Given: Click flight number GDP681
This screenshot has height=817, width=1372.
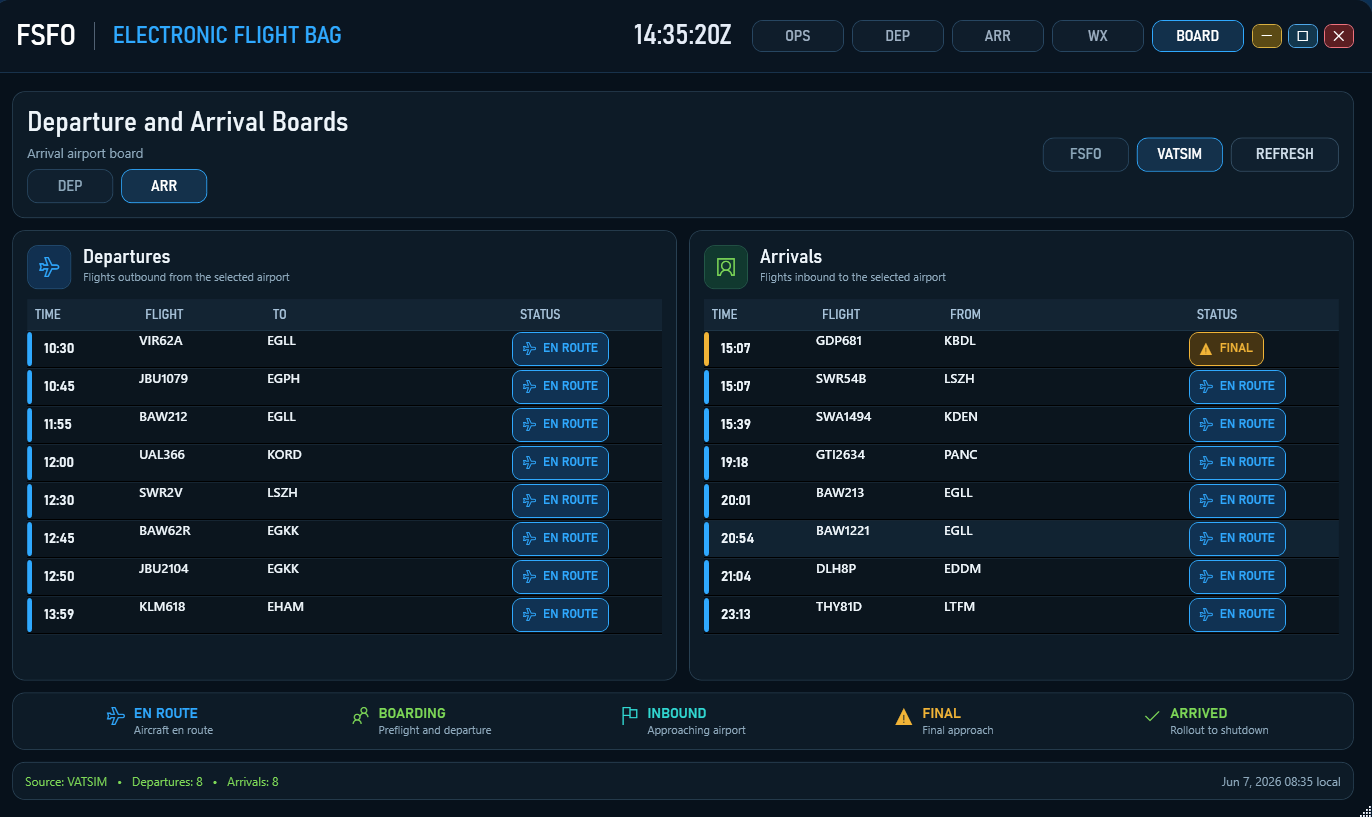Looking at the screenshot, I should tap(839, 341).
